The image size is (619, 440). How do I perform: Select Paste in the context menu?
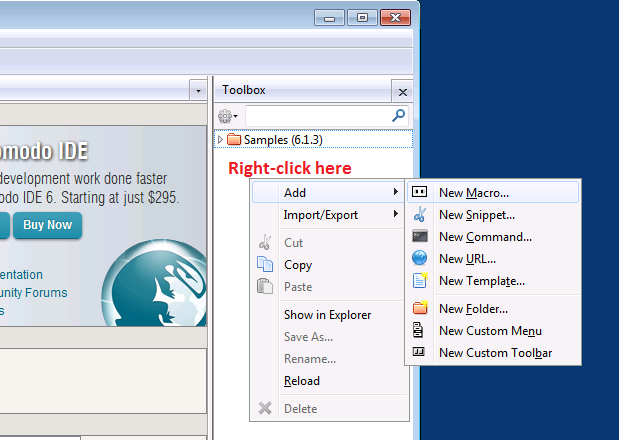pos(329,287)
